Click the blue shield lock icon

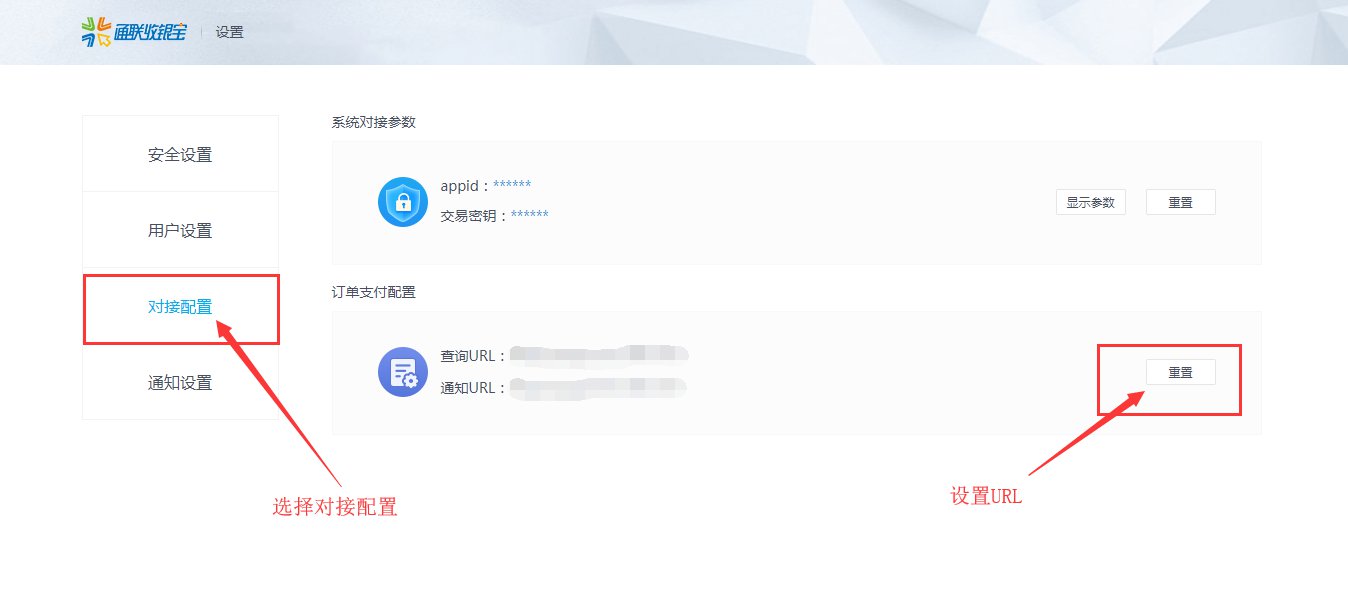(402, 202)
